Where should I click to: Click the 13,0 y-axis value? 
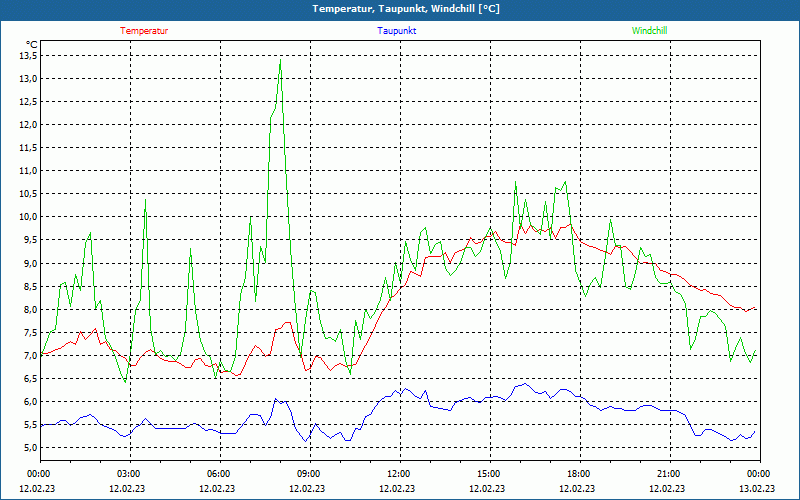28,79
